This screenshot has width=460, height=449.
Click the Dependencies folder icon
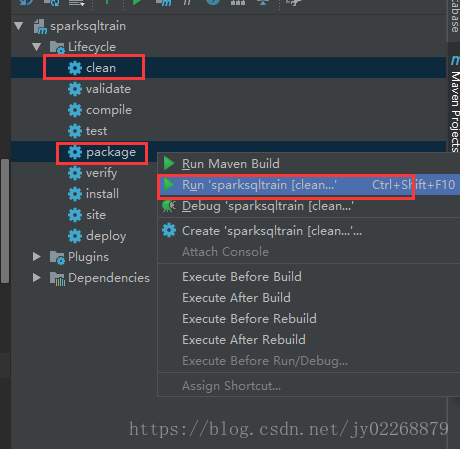57,279
